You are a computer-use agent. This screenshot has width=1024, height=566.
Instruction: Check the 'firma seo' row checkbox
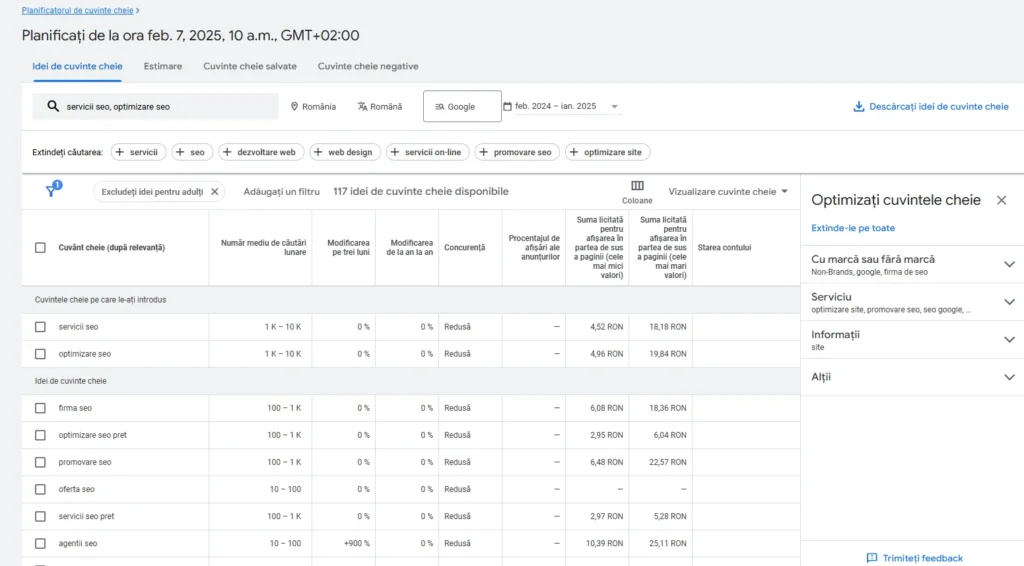click(x=40, y=408)
